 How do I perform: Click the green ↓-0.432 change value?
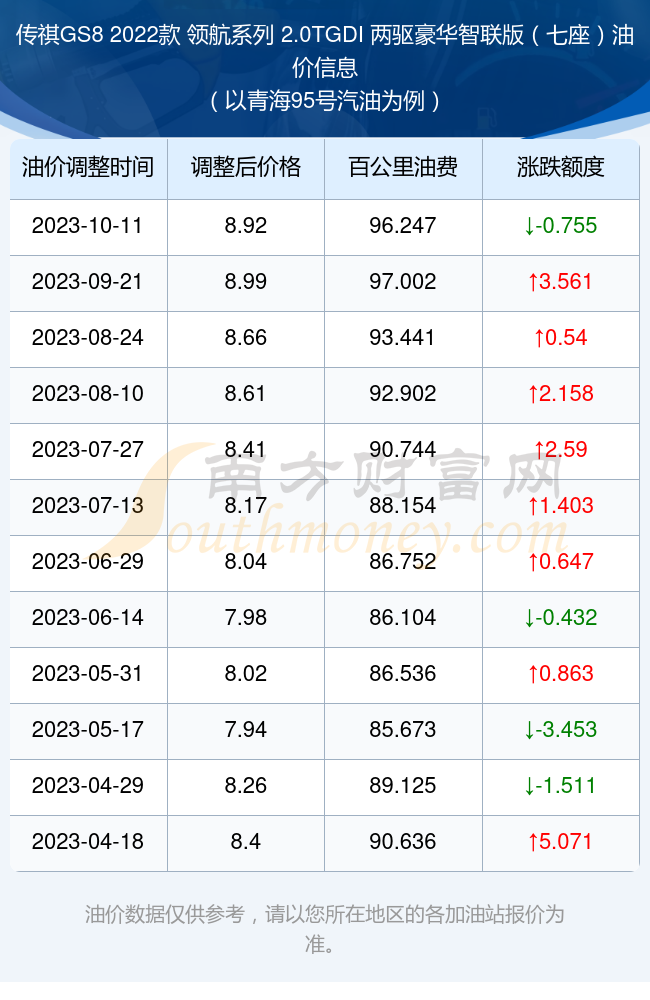point(561,617)
